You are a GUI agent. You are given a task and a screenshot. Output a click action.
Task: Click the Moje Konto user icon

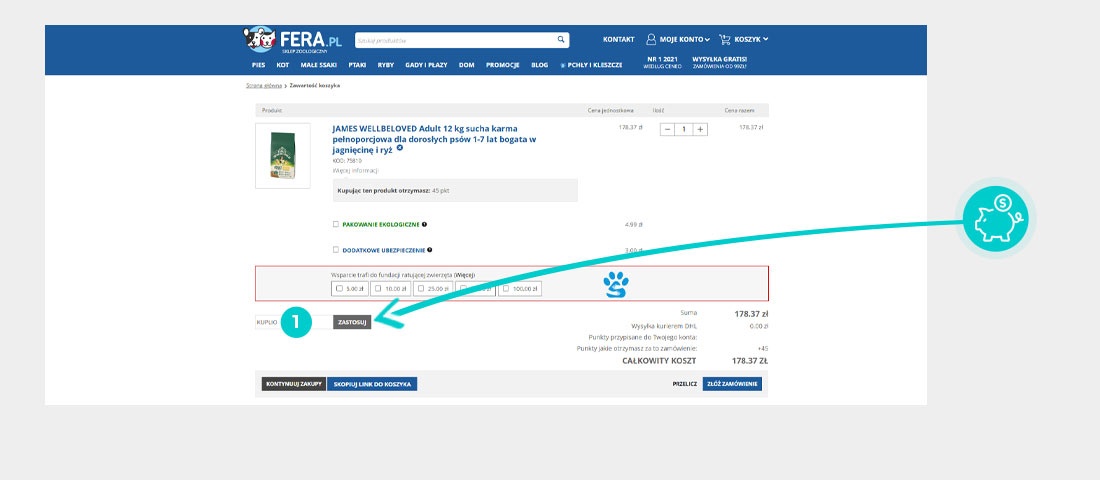651,39
